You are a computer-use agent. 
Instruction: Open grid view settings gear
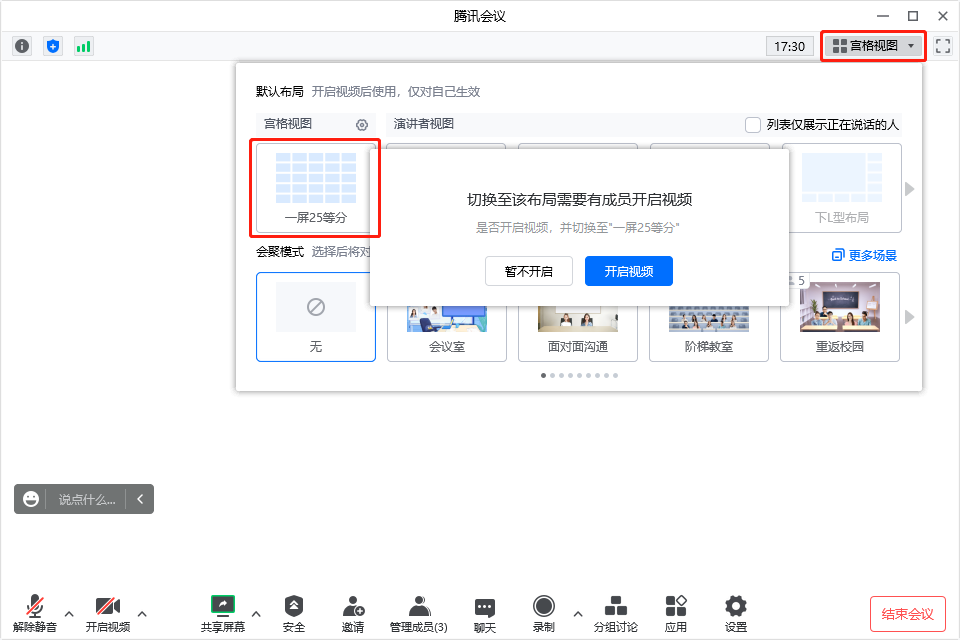(362, 125)
